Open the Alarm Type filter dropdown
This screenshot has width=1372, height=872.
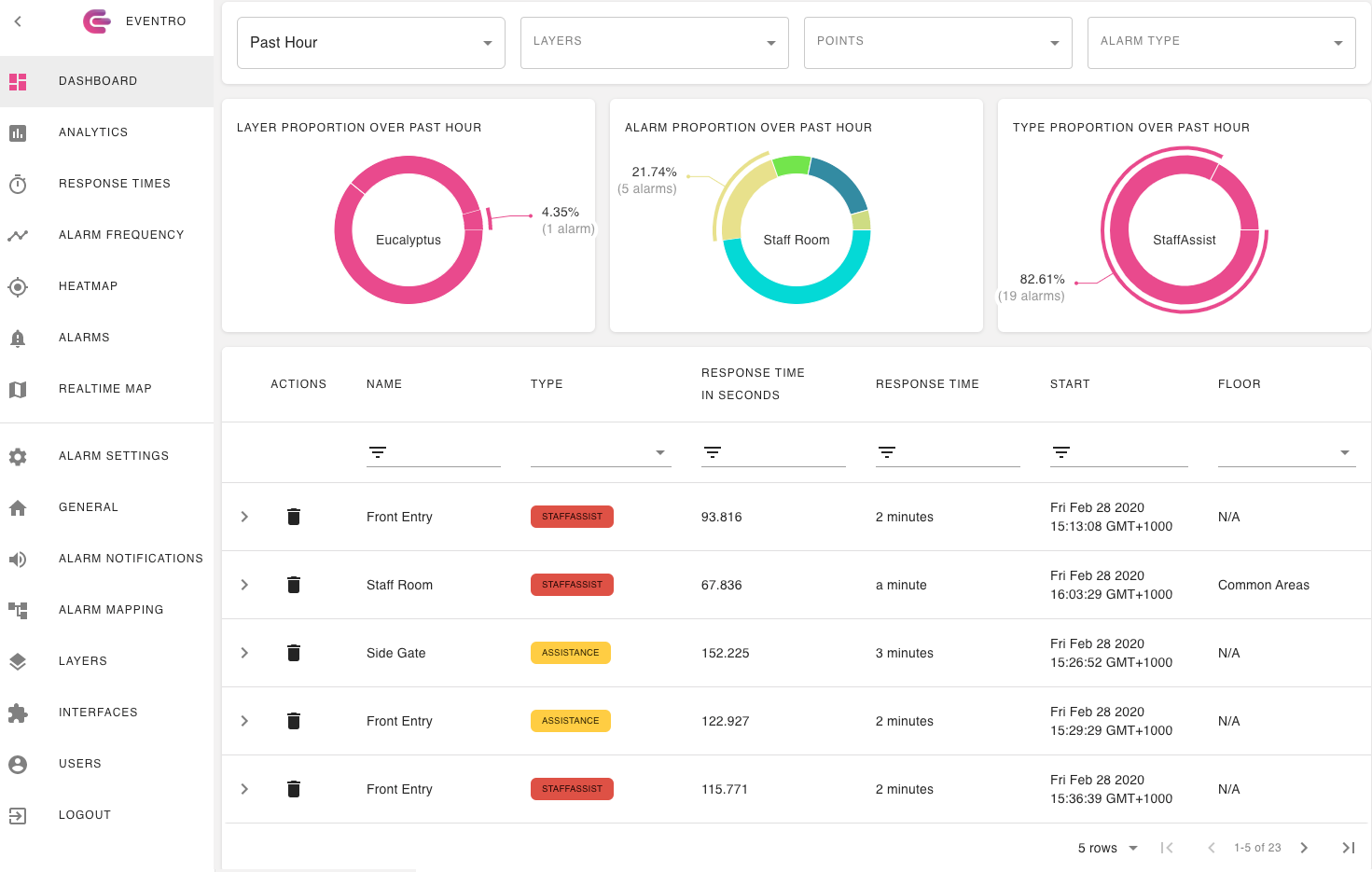pos(1222,43)
